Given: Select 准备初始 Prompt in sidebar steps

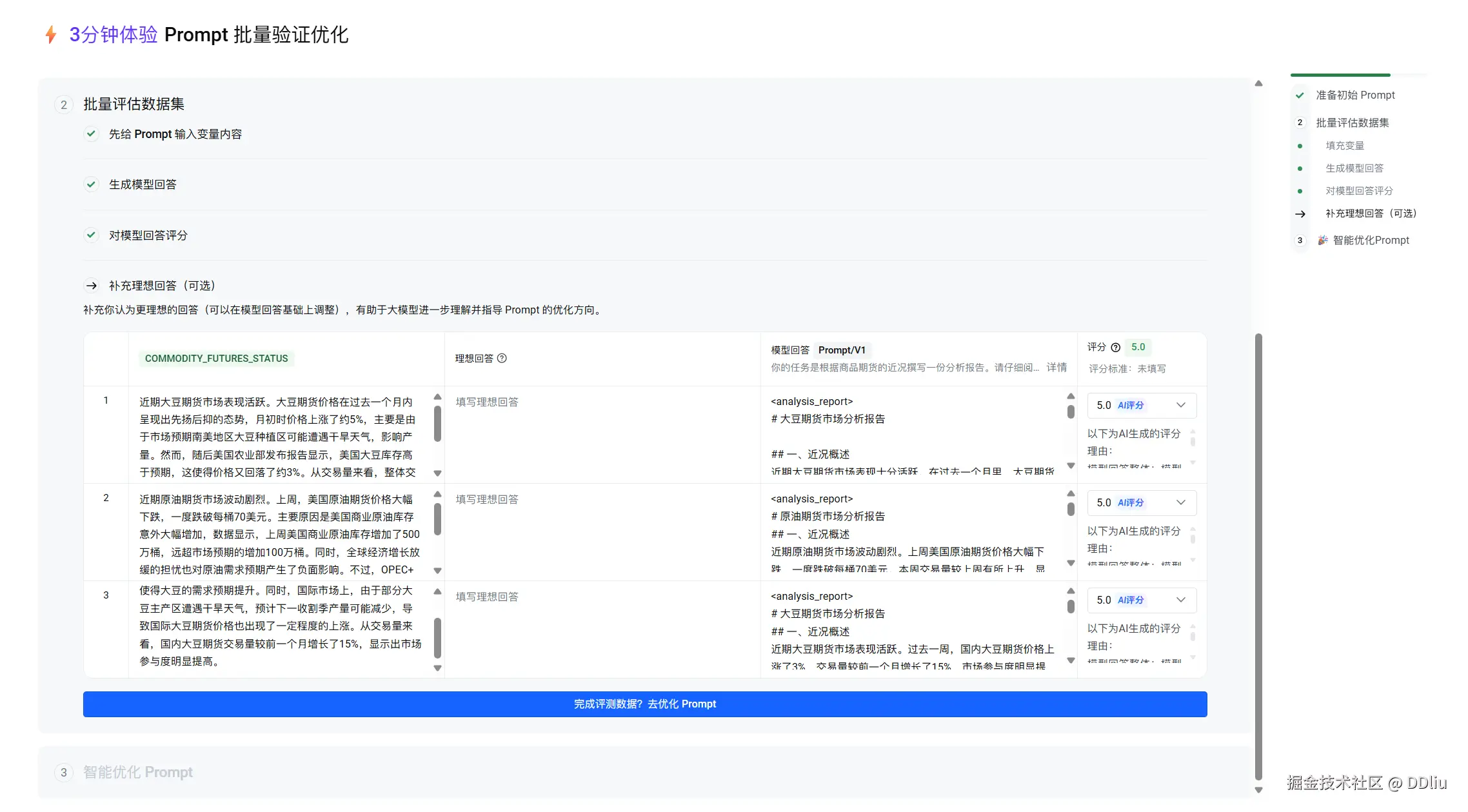Looking at the screenshot, I should (x=1354, y=95).
